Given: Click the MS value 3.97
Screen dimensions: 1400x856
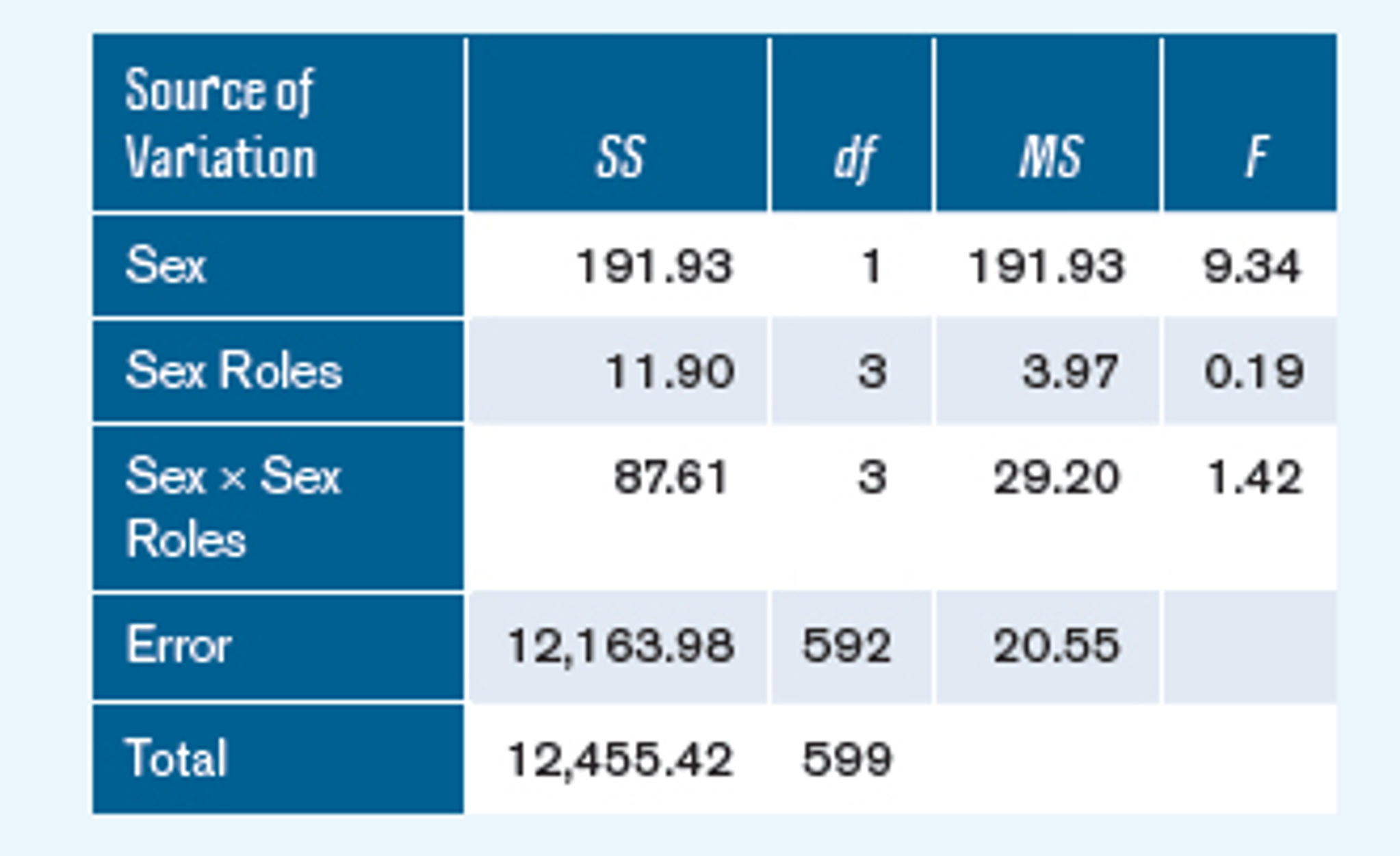Looking at the screenshot, I should pos(1070,372).
